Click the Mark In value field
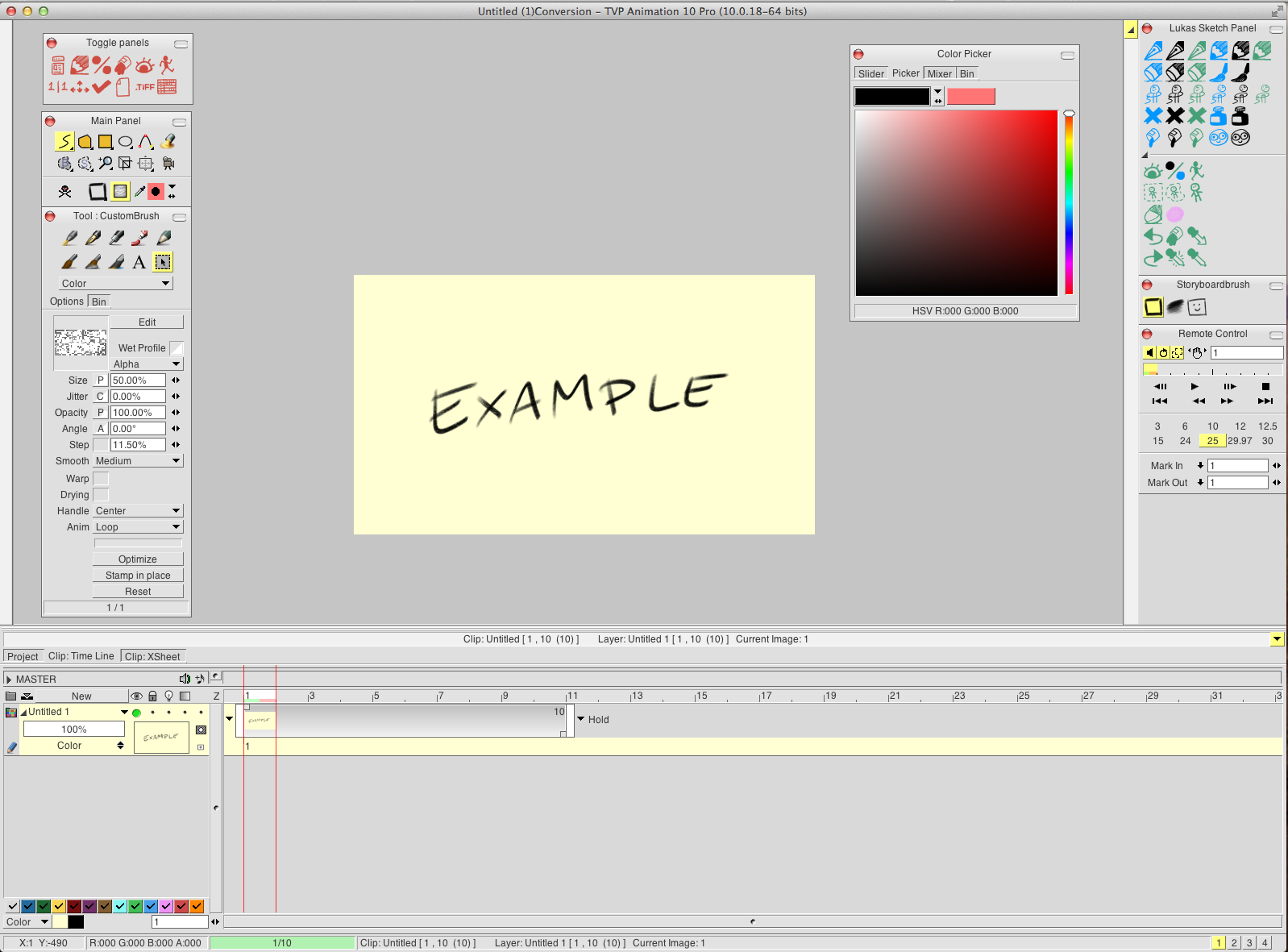 pos(1238,466)
